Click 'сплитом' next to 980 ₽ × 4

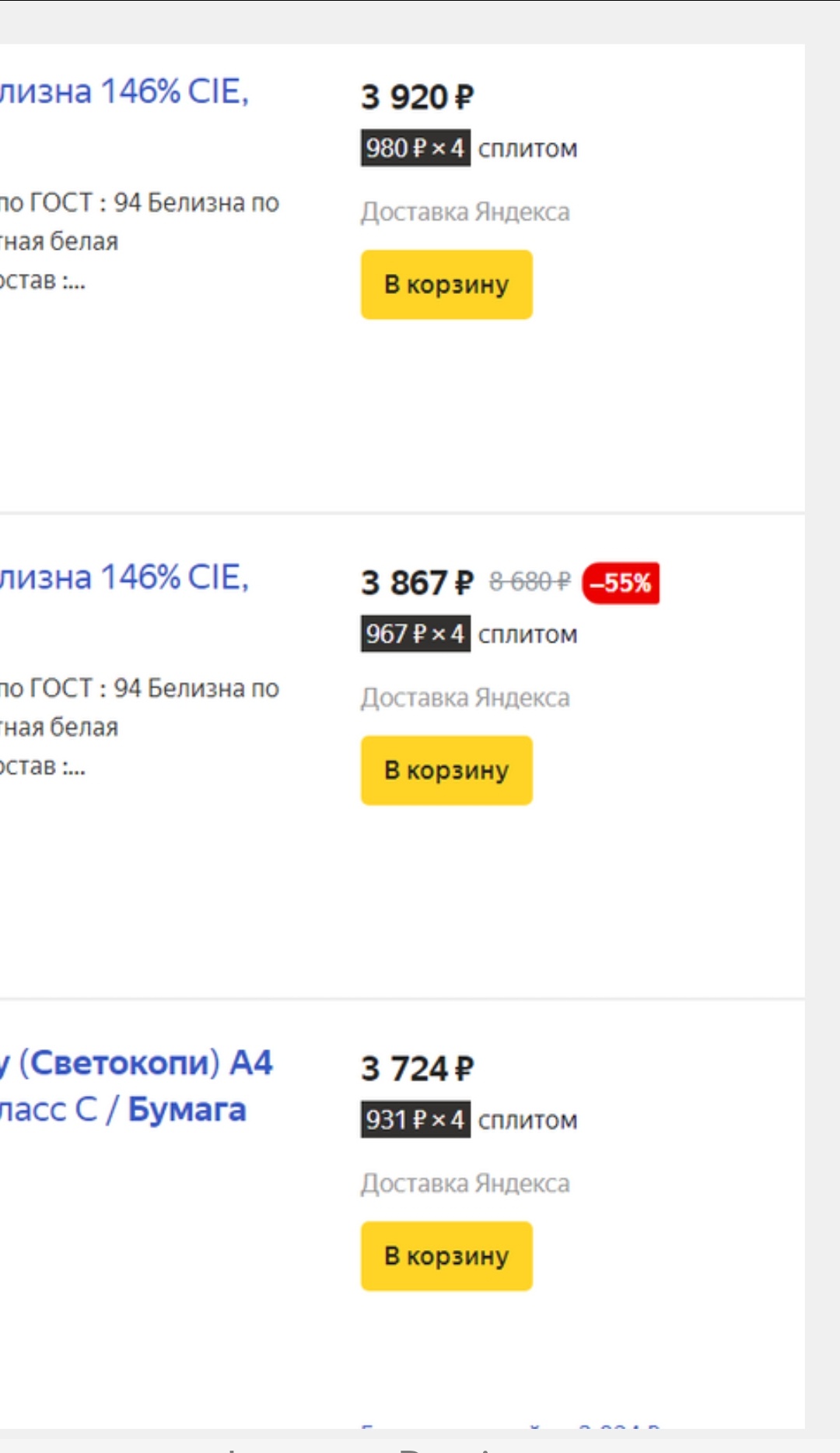coord(527,149)
